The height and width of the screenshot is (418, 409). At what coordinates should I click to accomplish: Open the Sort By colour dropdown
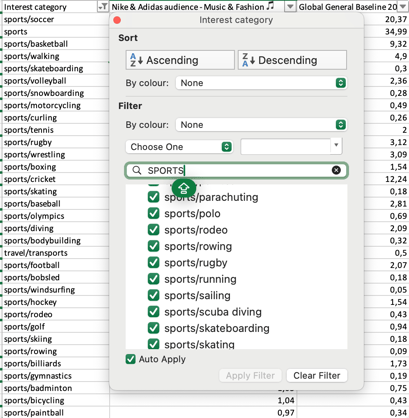pyautogui.click(x=261, y=83)
